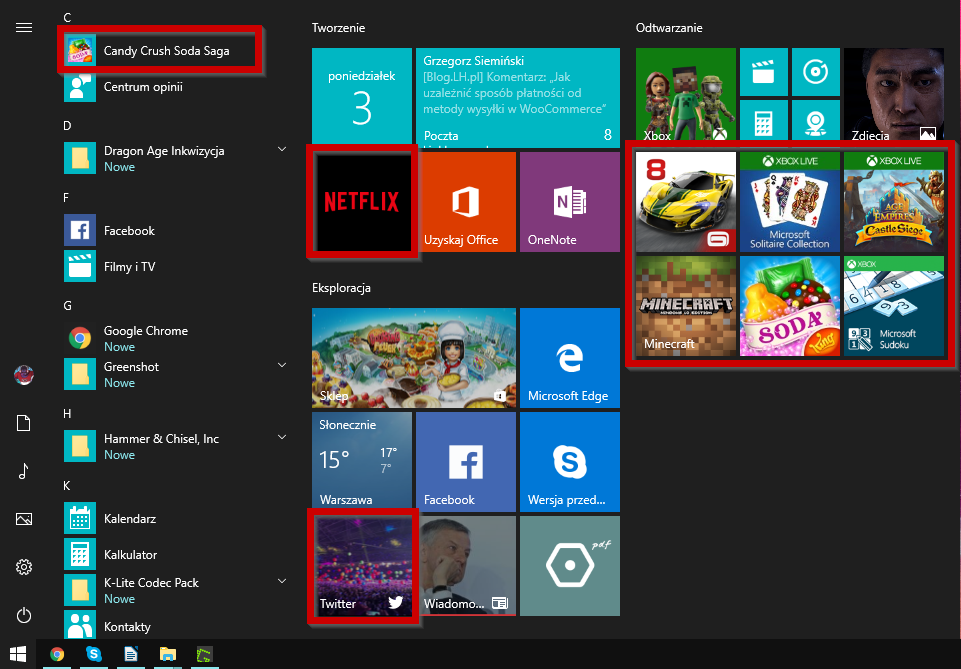The image size is (961, 669).
Task: Open small Filmy clapperboard tile
Action: tap(764, 72)
